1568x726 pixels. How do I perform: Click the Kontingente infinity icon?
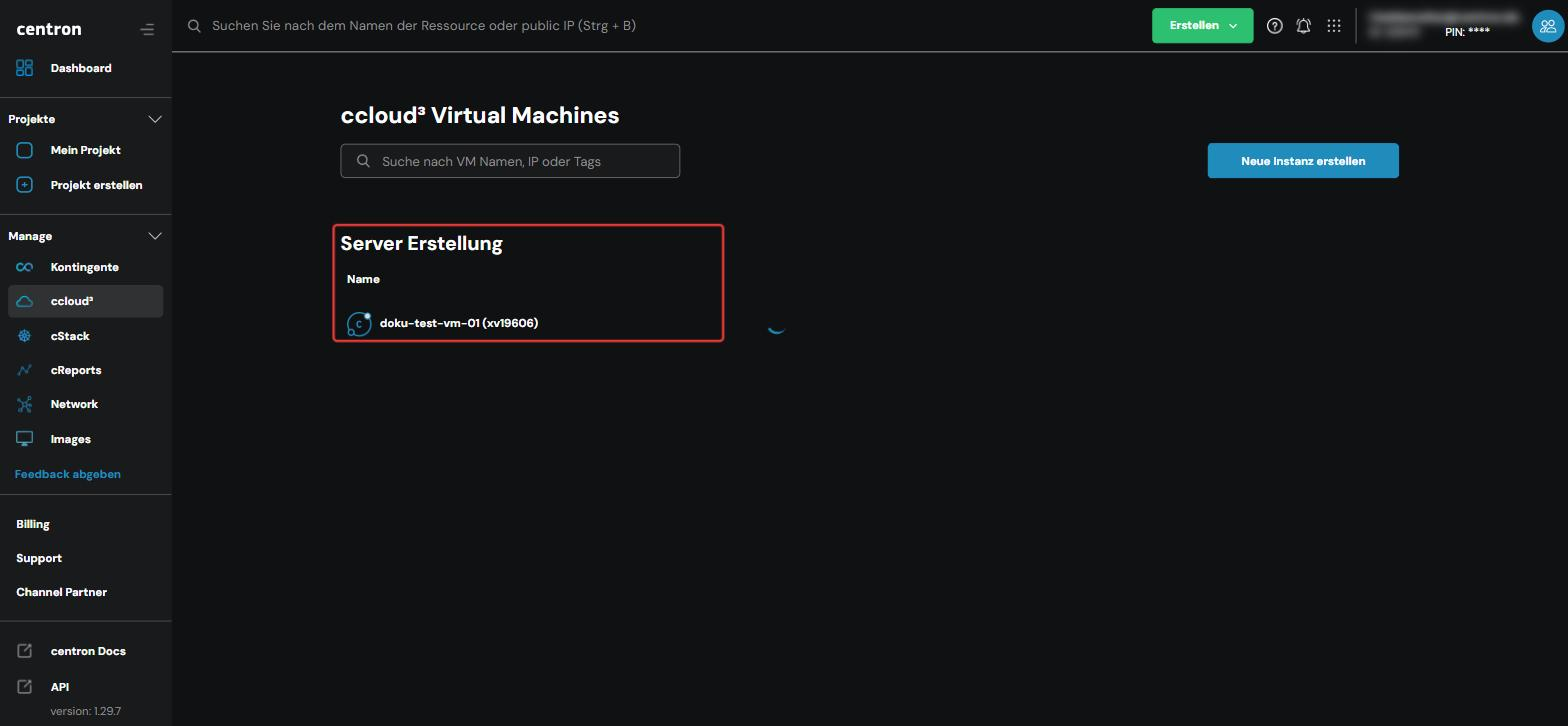click(x=25, y=267)
